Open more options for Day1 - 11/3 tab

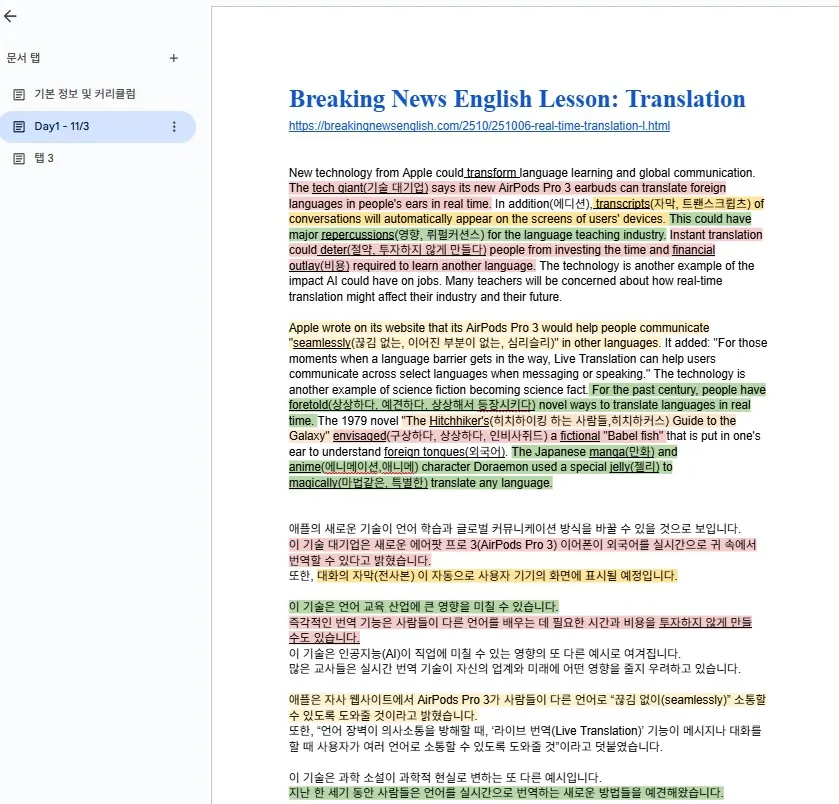[174, 127]
